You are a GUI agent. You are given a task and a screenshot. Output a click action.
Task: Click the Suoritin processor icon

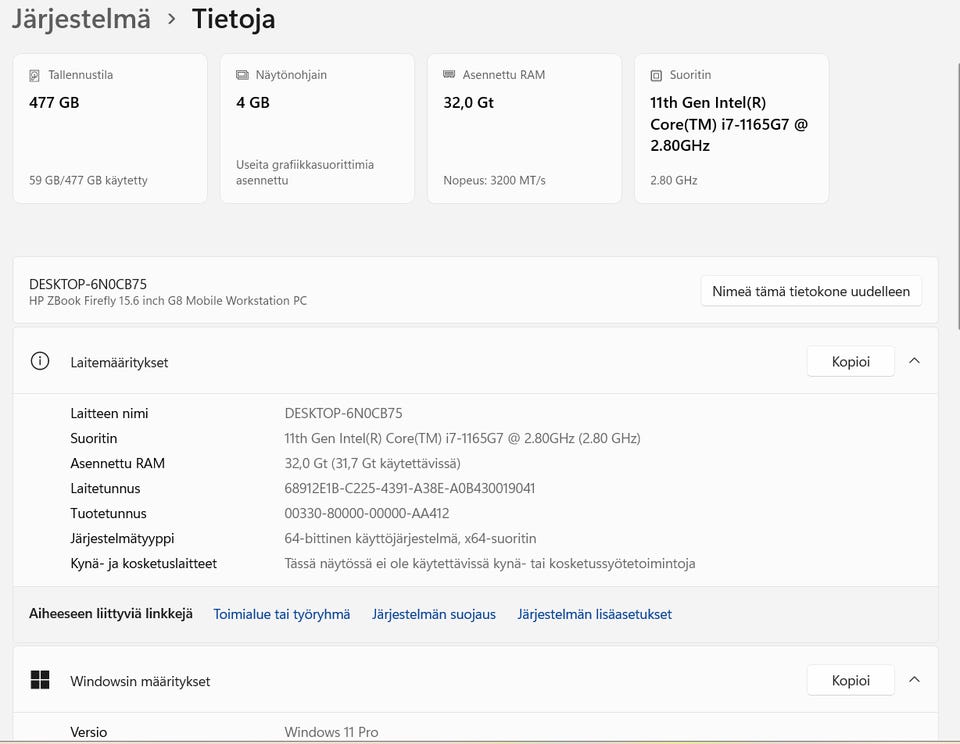656,75
